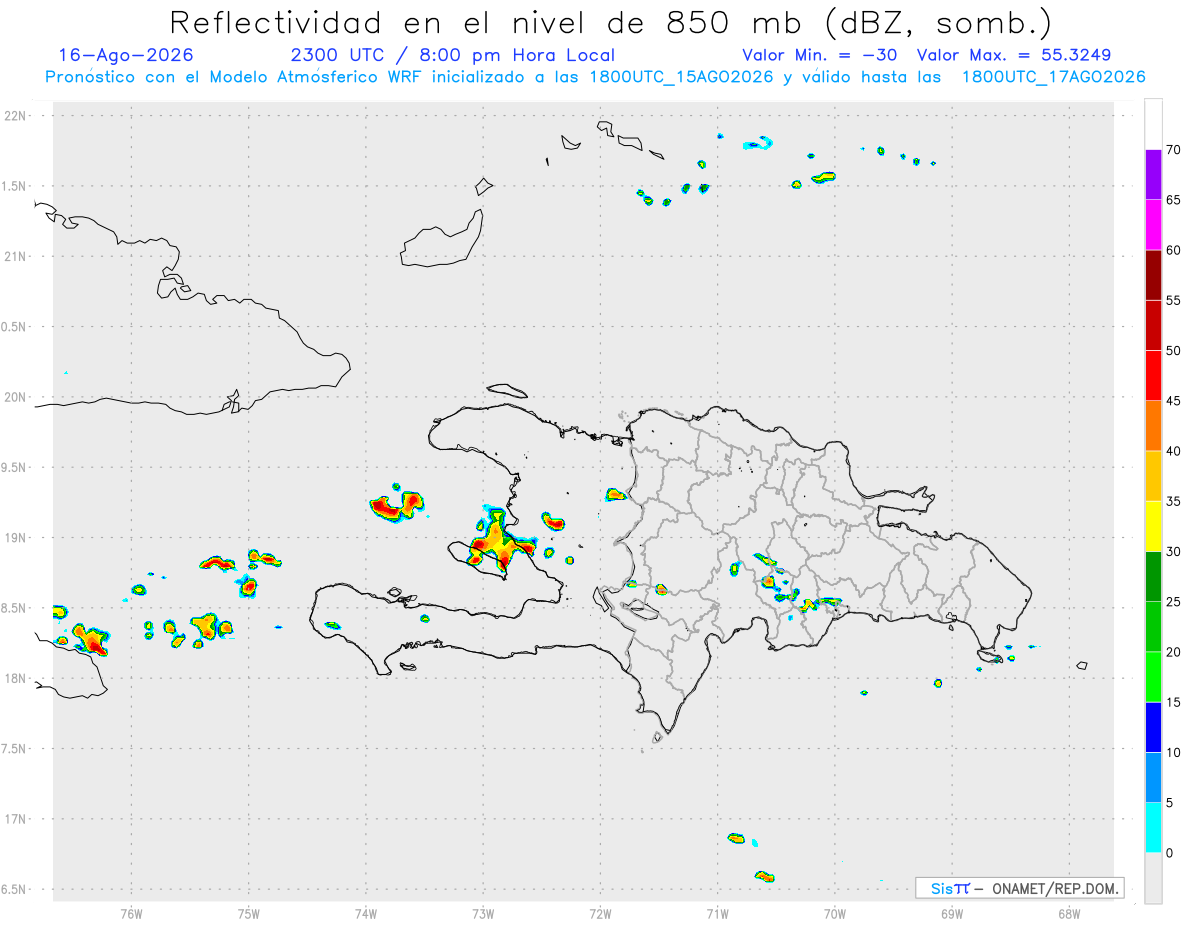Viewport: 1200px width, 927px height.
Task: Click the date label '16-Ago-2026'
Action: tap(126, 55)
